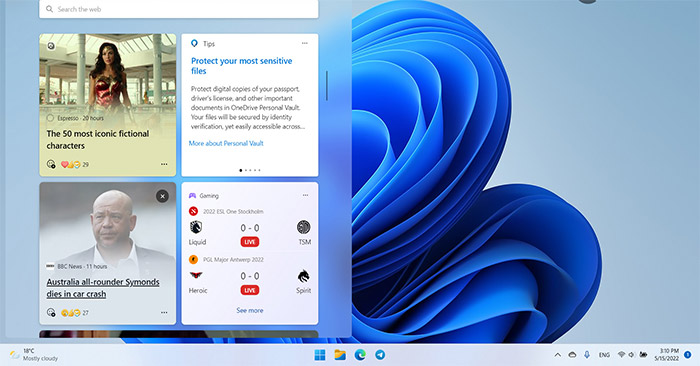The height and width of the screenshot is (366, 700).
Task: Click the reaction count 29 emojis
Action: coord(75,164)
